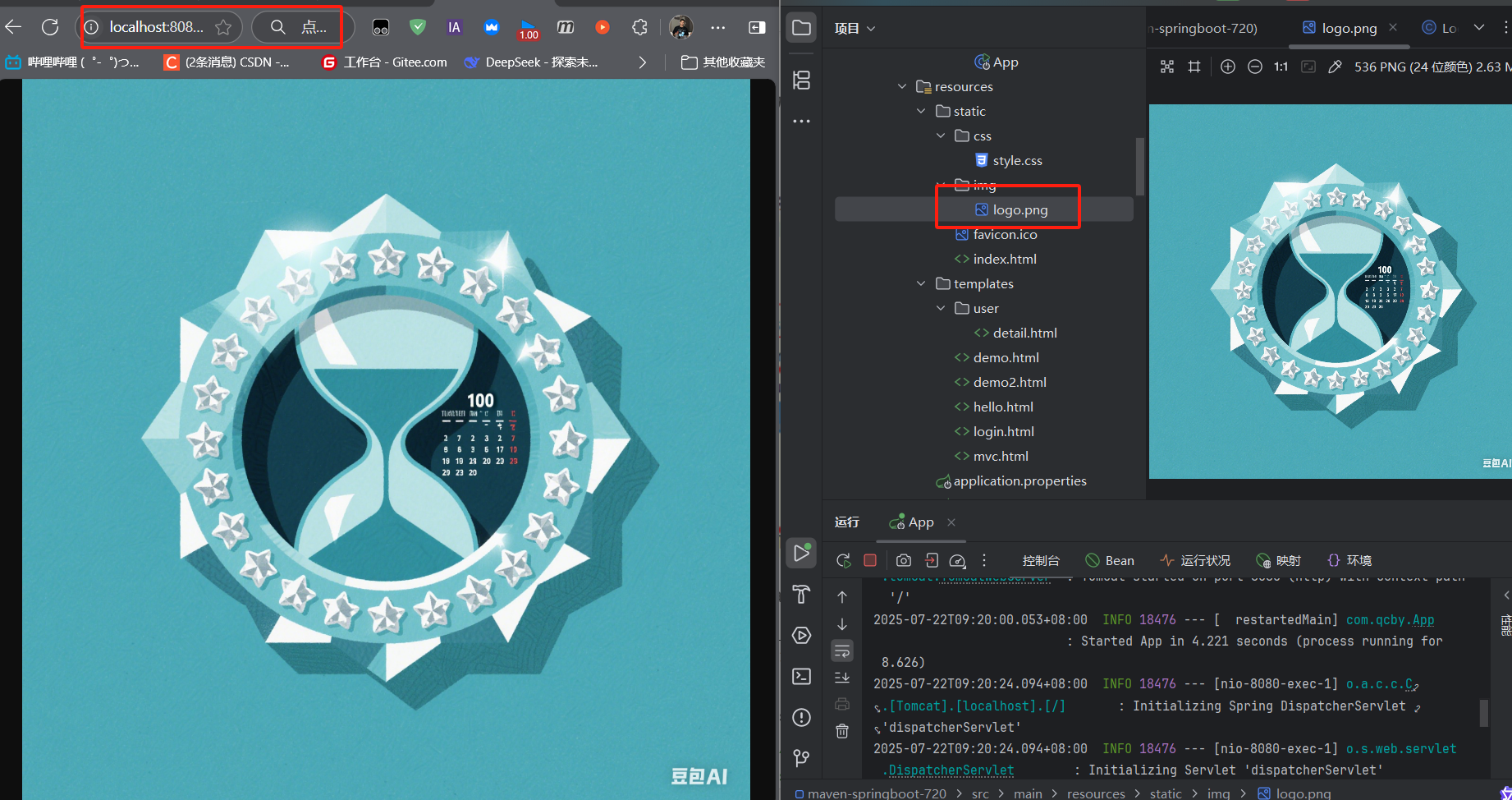The width and height of the screenshot is (1512, 800).
Task: Toggle console soft-wrap
Action: click(x=842, y=651)
